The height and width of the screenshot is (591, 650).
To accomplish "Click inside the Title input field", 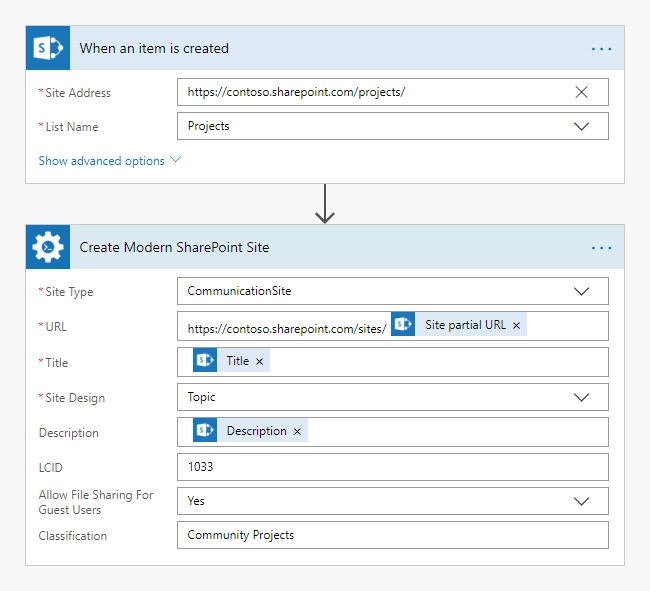I will 393,362.
